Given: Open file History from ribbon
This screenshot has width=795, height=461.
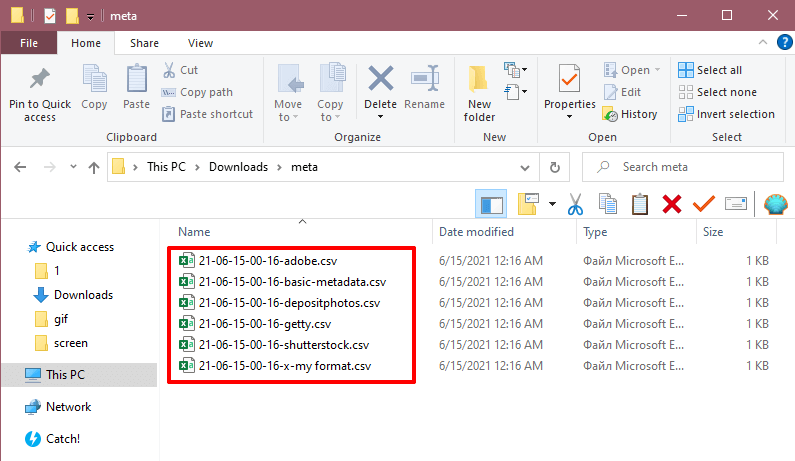Looking at the screenshot, I should click(630, 114).
